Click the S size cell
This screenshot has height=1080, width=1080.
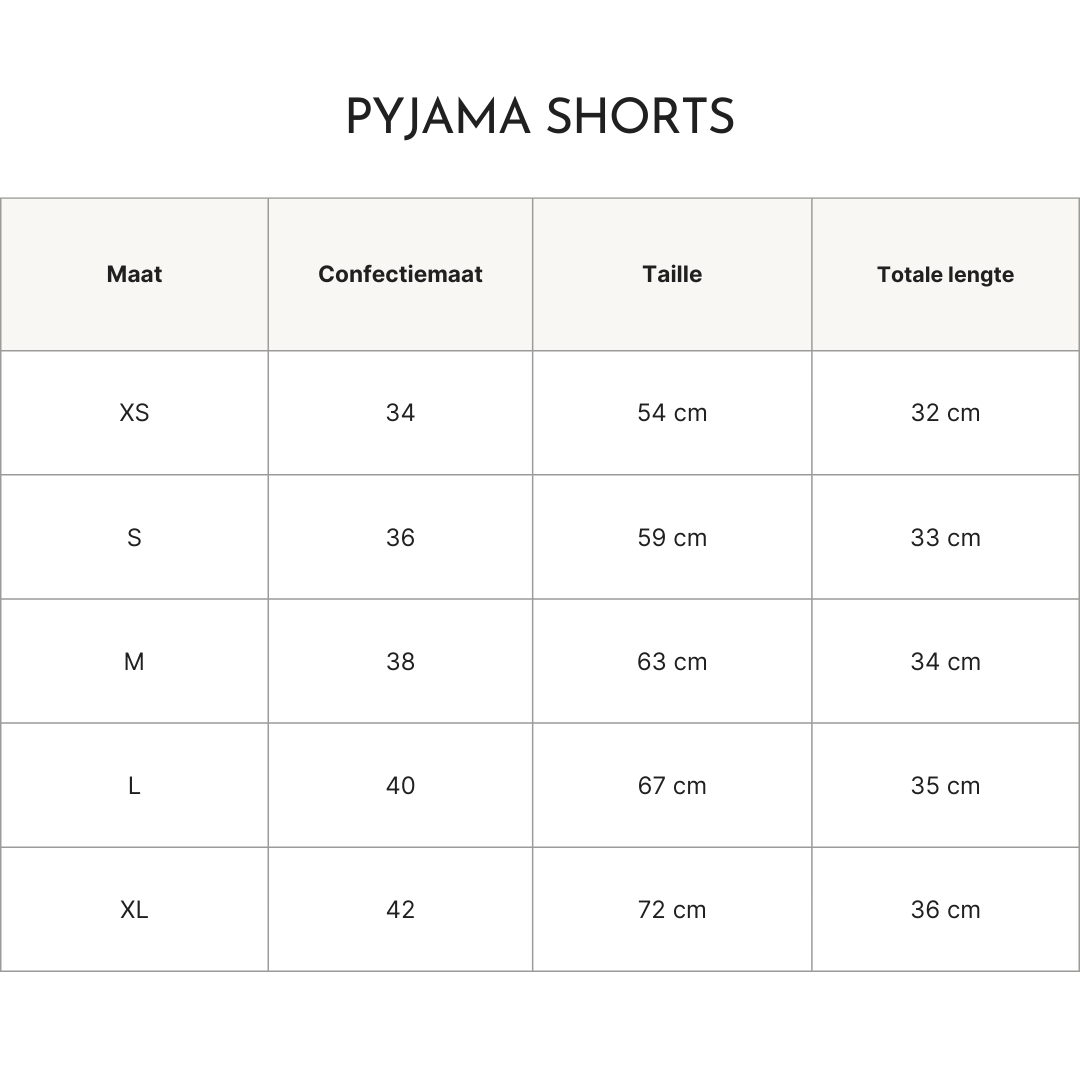(x=134, y=537)
